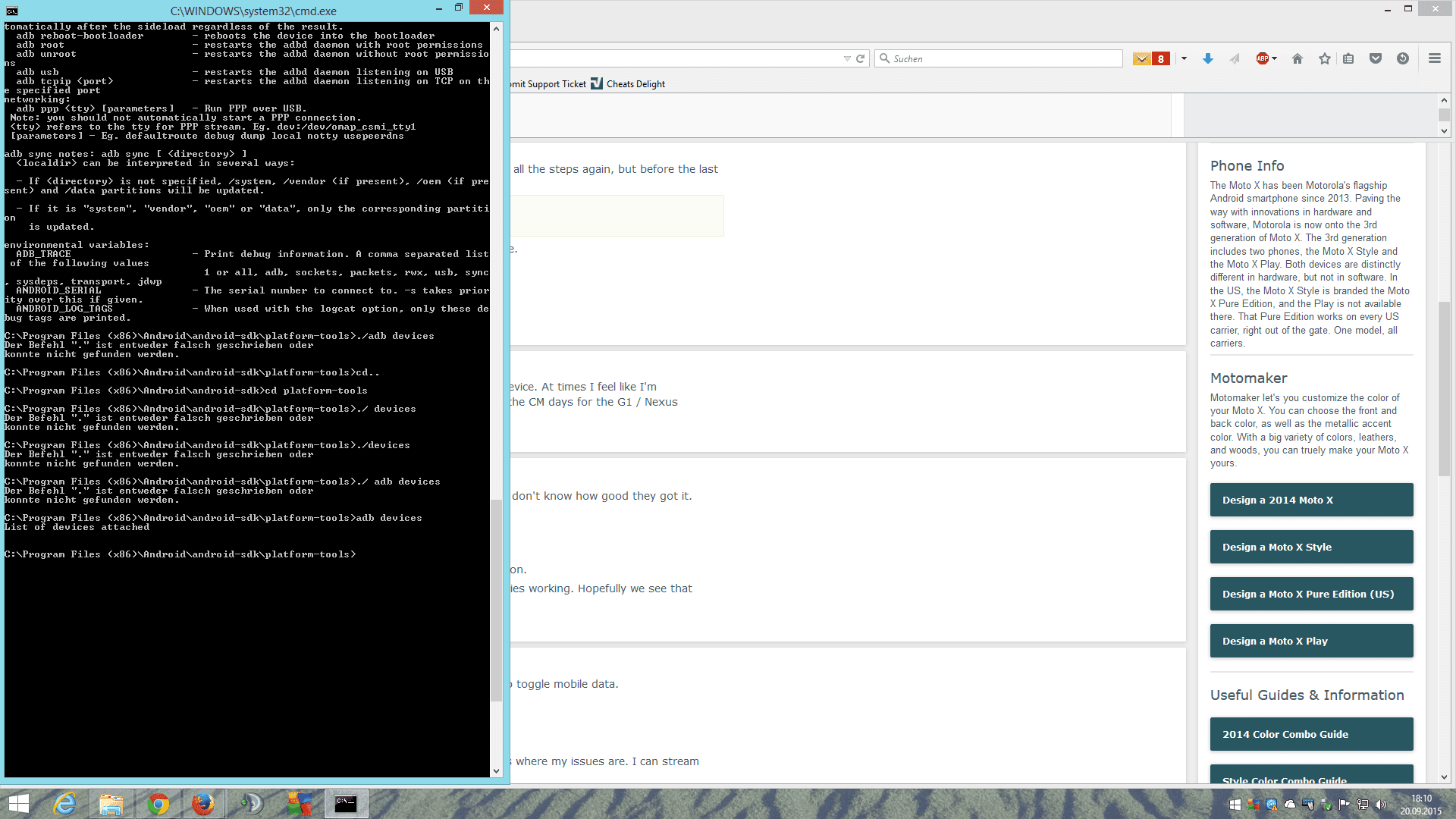Click the network connection tray icon

1363,805
